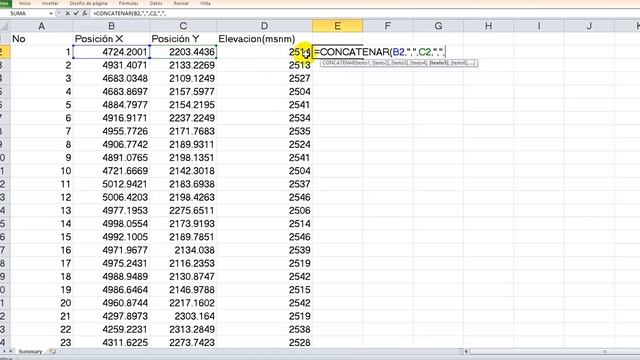Select cell with value 2142.3018

click(183, 171)
